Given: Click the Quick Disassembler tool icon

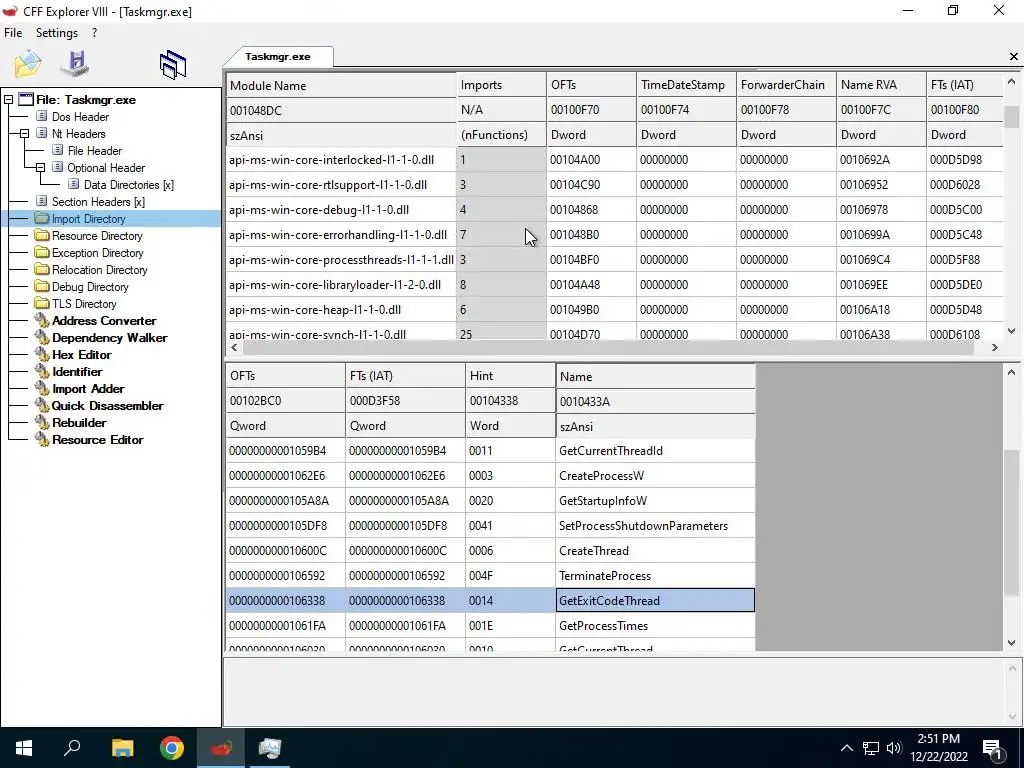Looking at the screenshot, I should (x=42, y=405).
